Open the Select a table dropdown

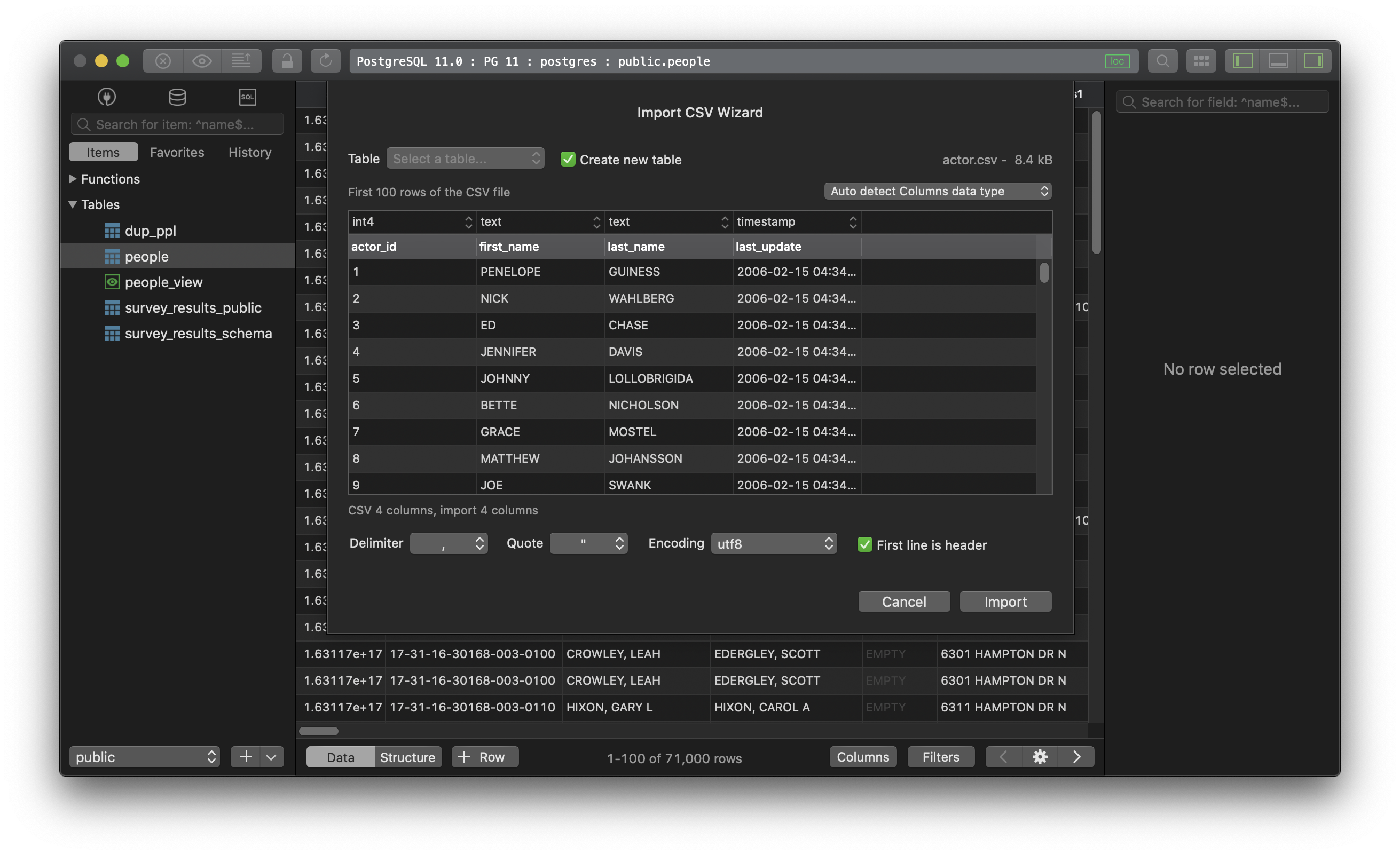(x=466, y=159)
